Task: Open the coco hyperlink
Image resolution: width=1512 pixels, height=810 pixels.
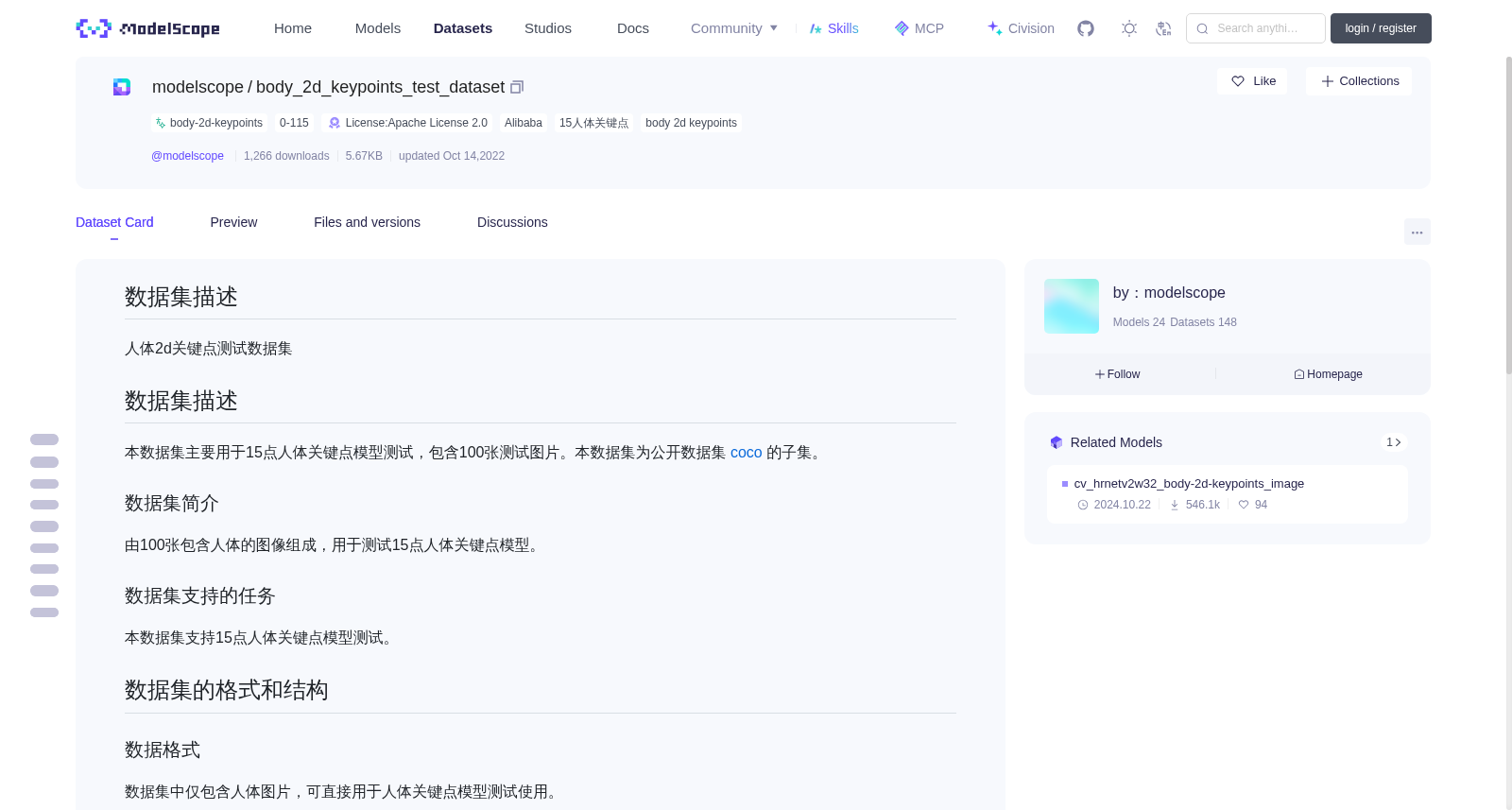Action: [x=746, y=453]
